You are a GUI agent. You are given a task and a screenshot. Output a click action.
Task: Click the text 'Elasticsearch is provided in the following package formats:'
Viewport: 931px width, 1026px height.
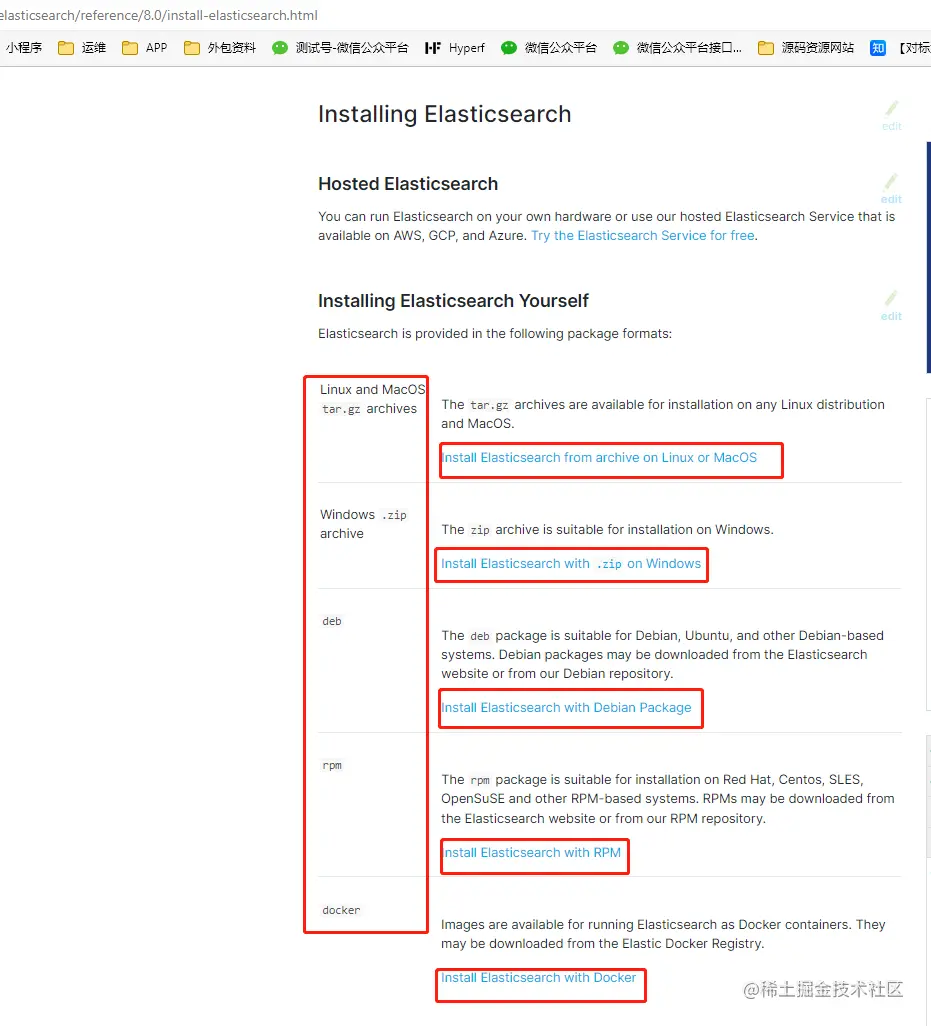click(495, 334)
